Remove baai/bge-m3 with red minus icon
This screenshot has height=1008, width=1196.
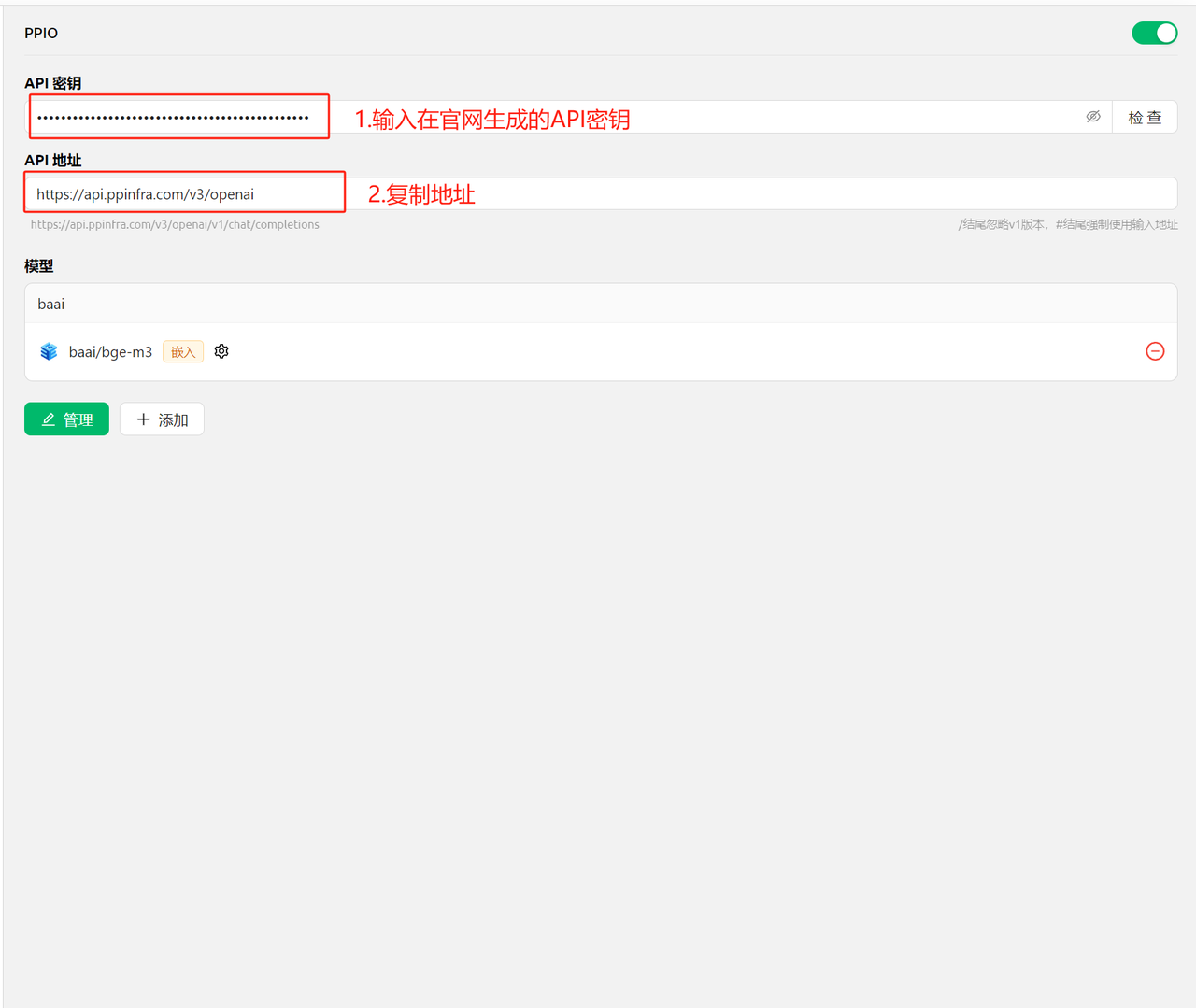click(1155, 351)
